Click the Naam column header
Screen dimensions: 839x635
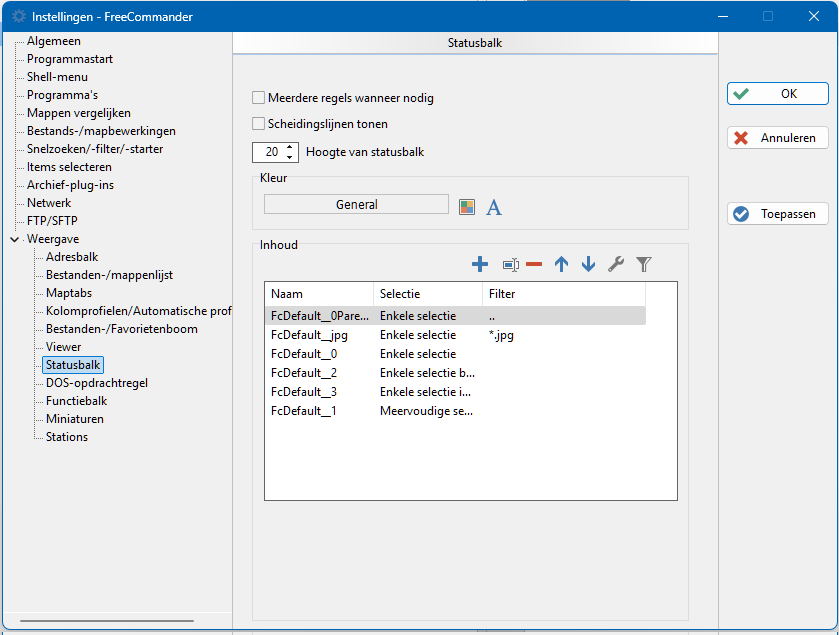(319, 294)
